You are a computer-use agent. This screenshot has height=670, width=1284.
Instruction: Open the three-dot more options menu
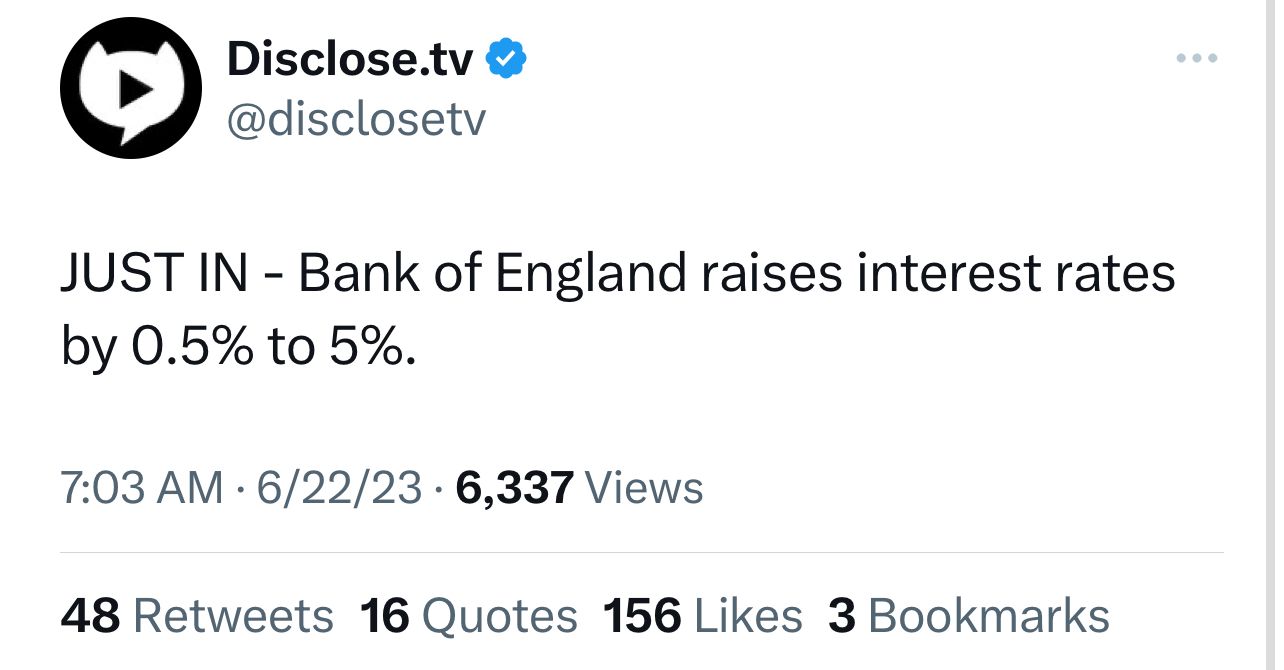pos(1197,59)
